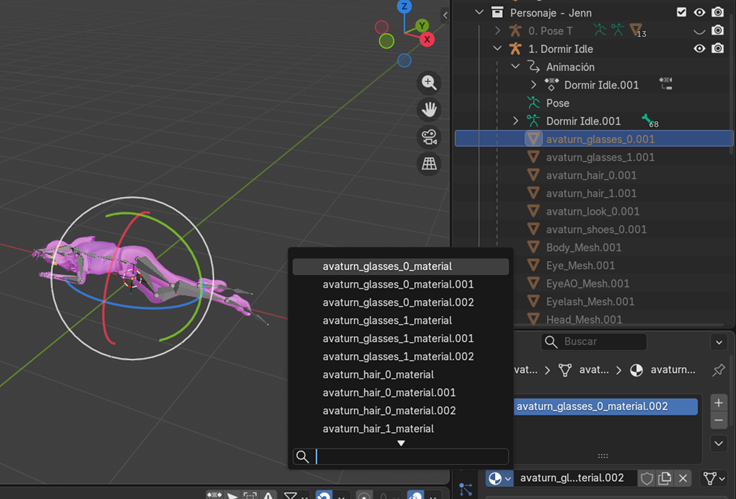Add a material slot with plus button
The width and height of the screenshot is (736, 499).
(x=718, y=402)
